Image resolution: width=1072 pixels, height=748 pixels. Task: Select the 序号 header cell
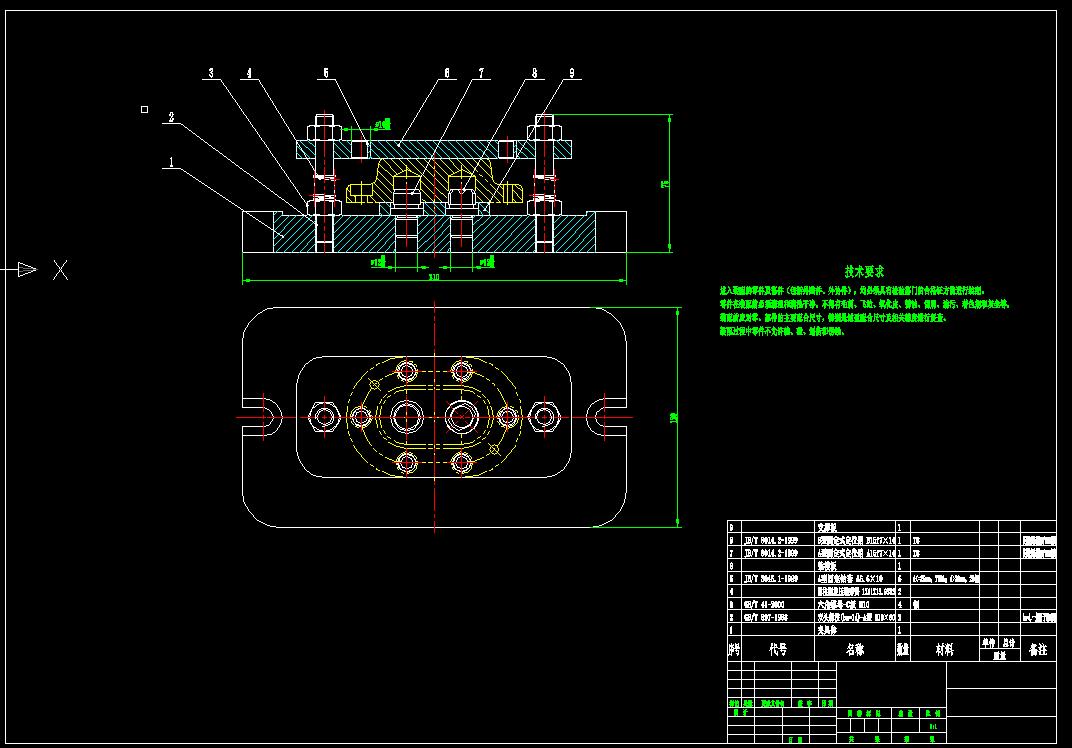click(734, 650)
